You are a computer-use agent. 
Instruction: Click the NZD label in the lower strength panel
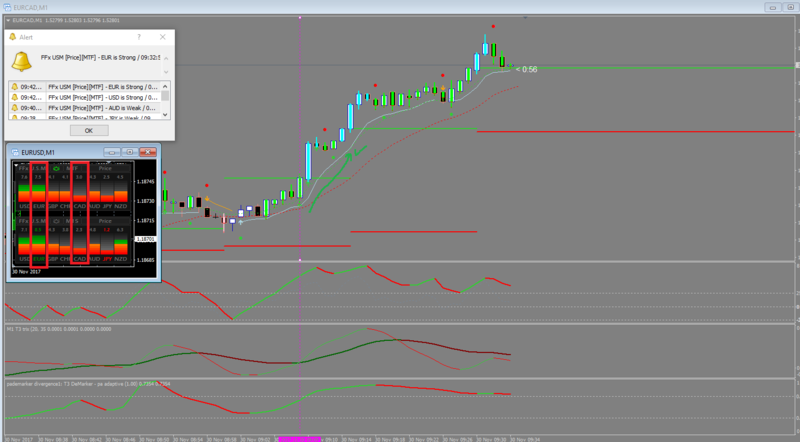[120, 259]
